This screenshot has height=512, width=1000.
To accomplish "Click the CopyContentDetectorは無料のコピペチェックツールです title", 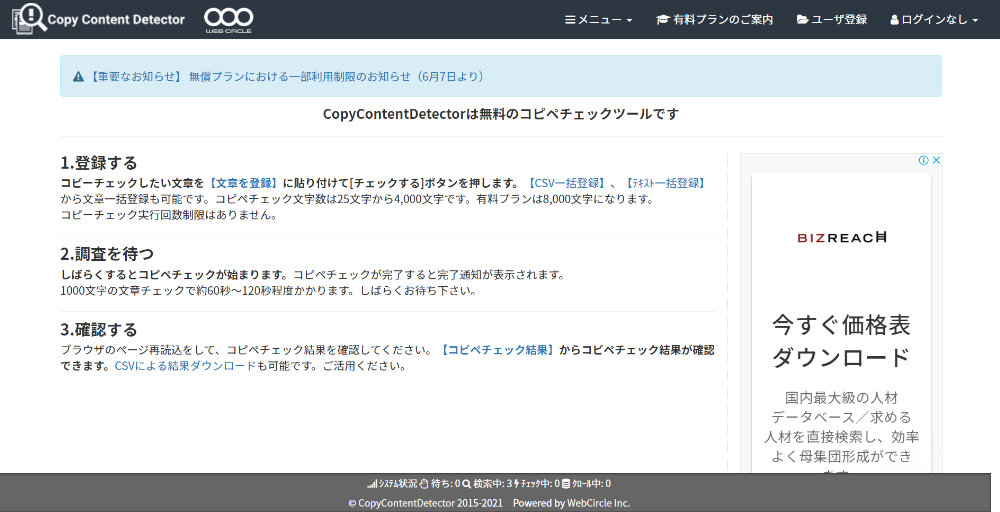I will coord(501,114).
